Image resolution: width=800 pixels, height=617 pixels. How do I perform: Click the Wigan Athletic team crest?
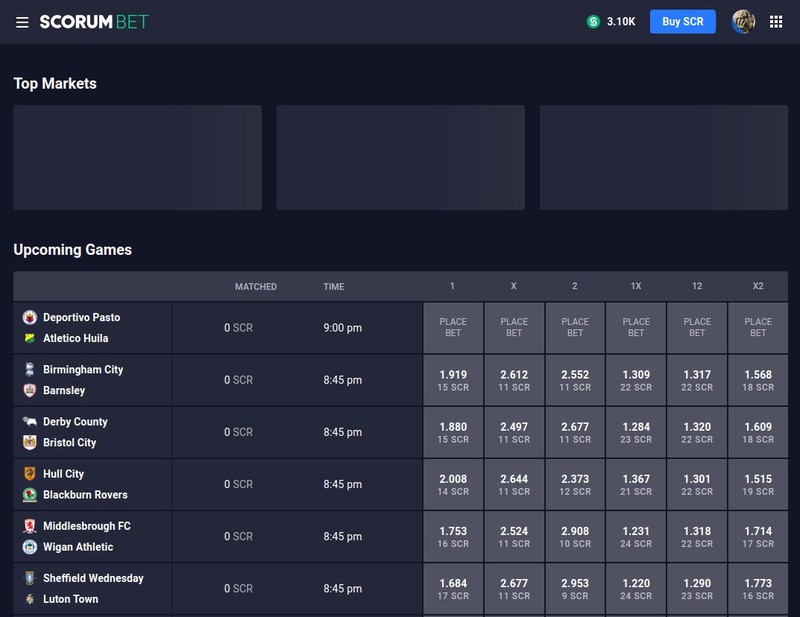tap(30, 547)
